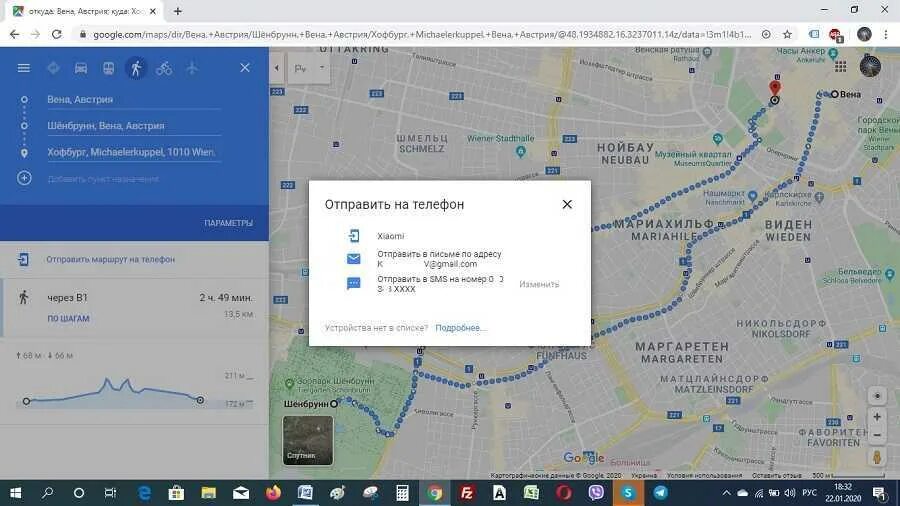Viewport: 900px width, 506px height.
Task: Open the Google account avatar
Action: (870, 67)
